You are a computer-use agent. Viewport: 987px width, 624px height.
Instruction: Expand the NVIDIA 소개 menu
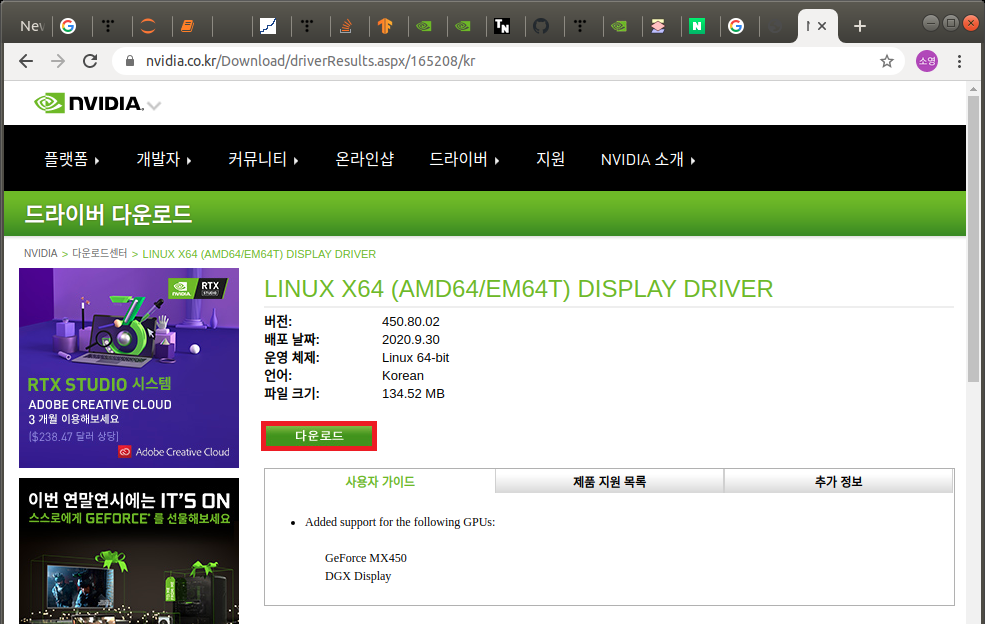pos(648,159)
